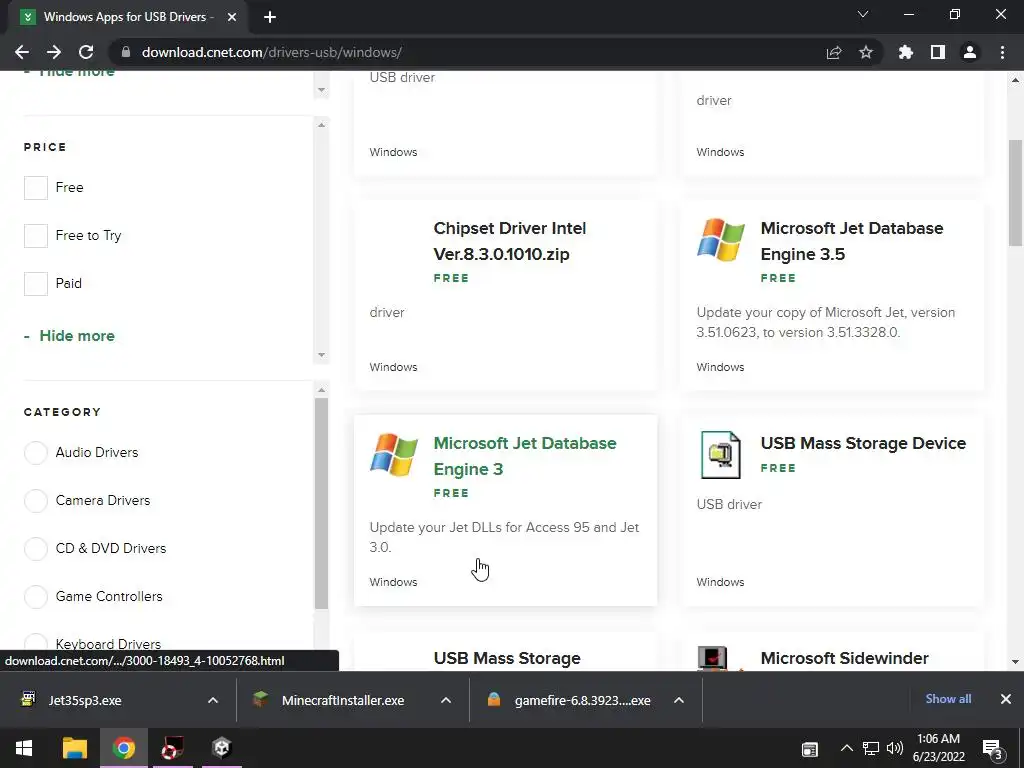The height and width of the screenshot is (768, 1024).
Task: Open the tab search chevron
Action: (863, 14)
